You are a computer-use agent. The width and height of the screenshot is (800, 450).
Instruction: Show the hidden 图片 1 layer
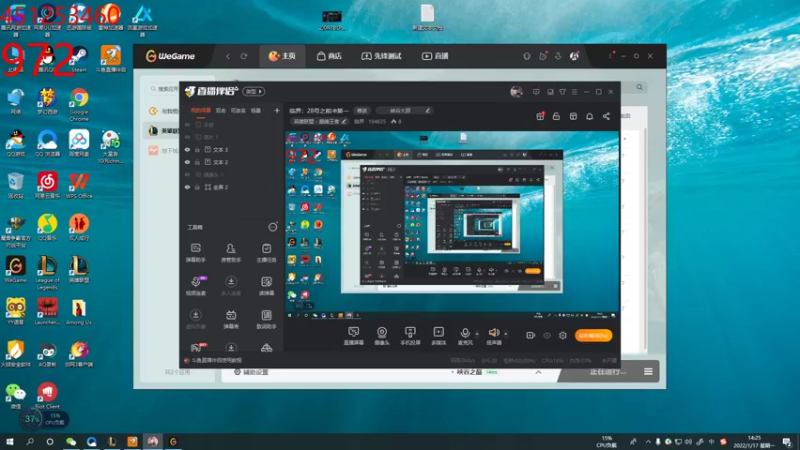tap(187, 137)
